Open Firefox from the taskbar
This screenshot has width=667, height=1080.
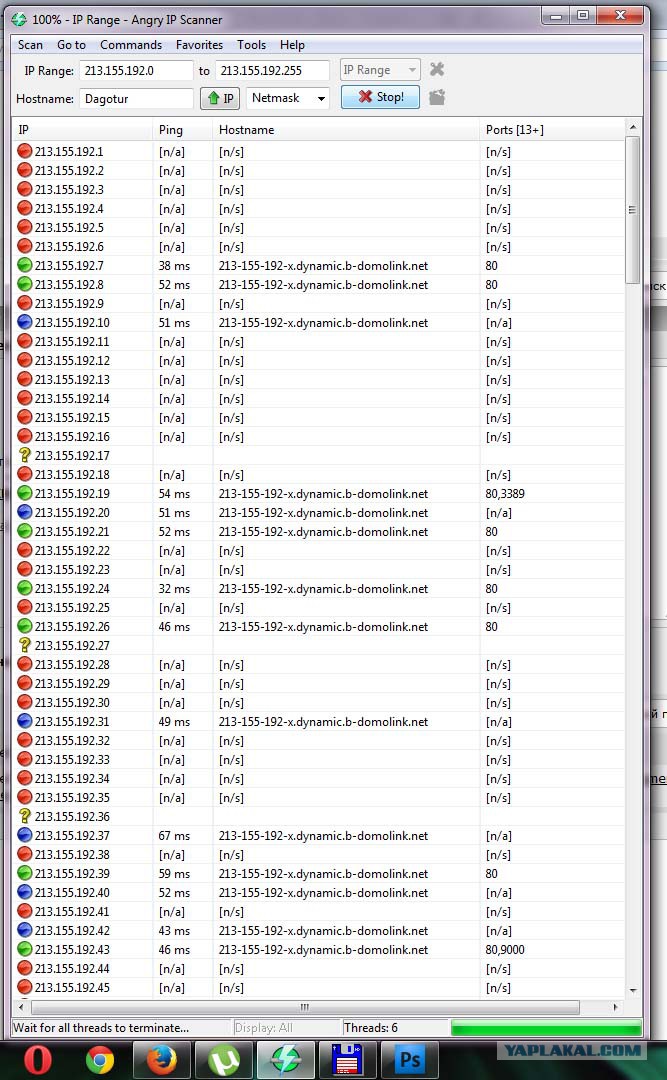point(161,1060)
